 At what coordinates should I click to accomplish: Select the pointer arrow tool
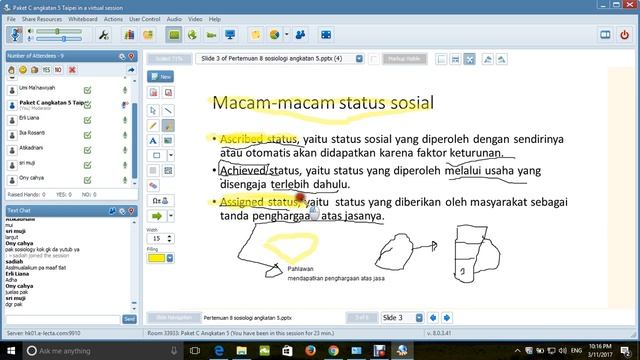click(153, 111)
